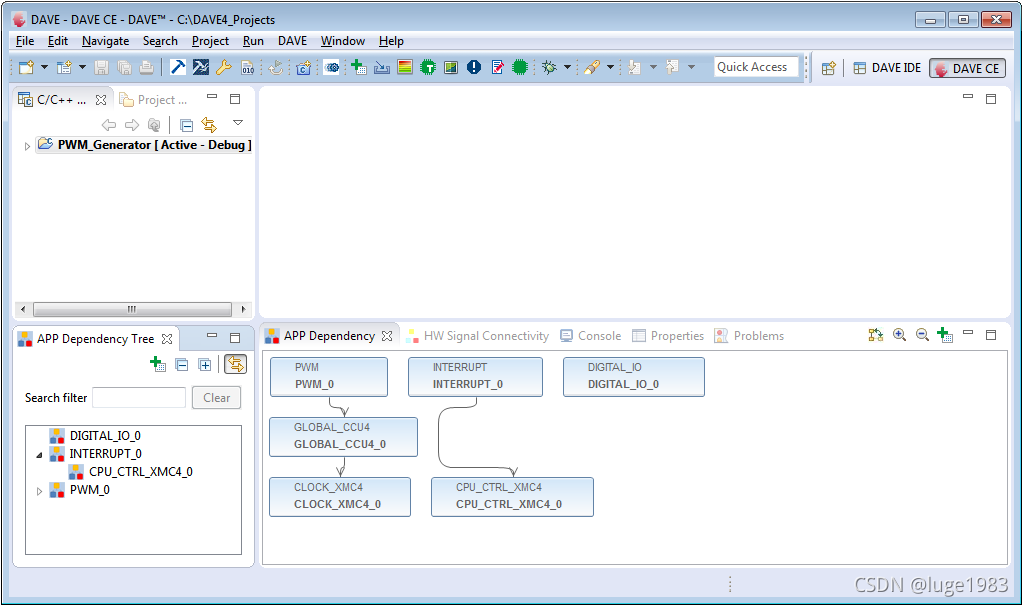The image size is (1023, 606).
Task: Click the binary 010 file toolbar icon
Action: (247, 67)
